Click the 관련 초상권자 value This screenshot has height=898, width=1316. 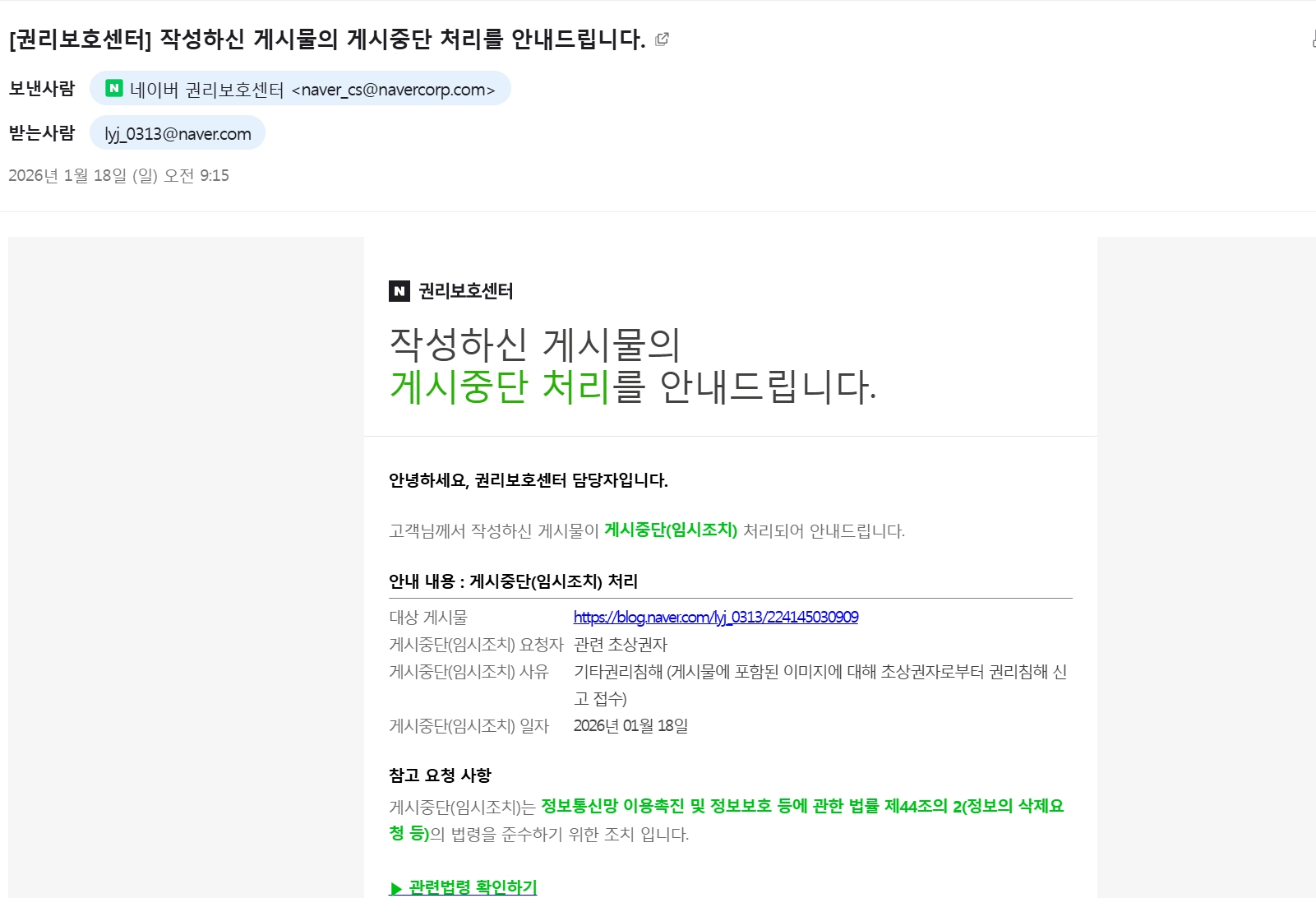[621, 644]
